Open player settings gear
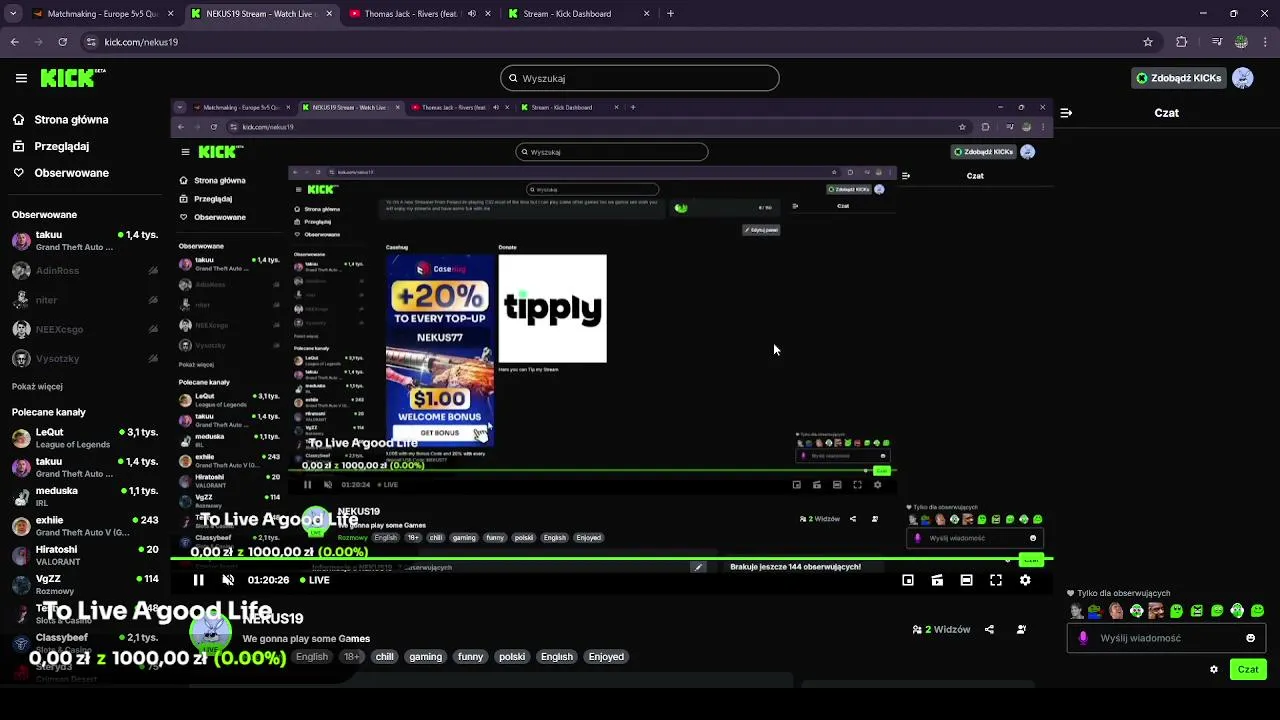The width and height of the screenshot is (1280, 720). pyautogui.click(x=1025, y=580)
